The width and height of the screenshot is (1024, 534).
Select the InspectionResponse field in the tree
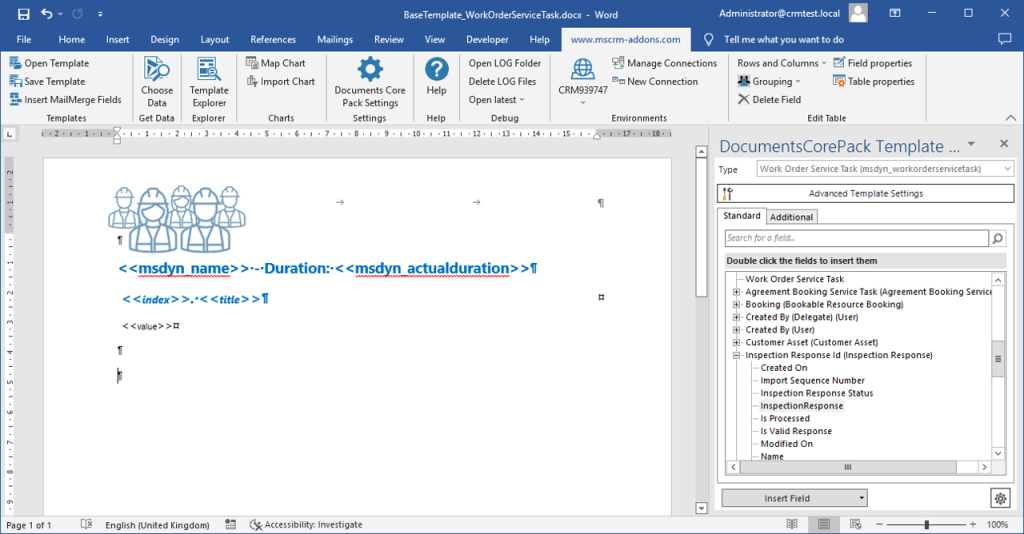[x=801, y=405]
